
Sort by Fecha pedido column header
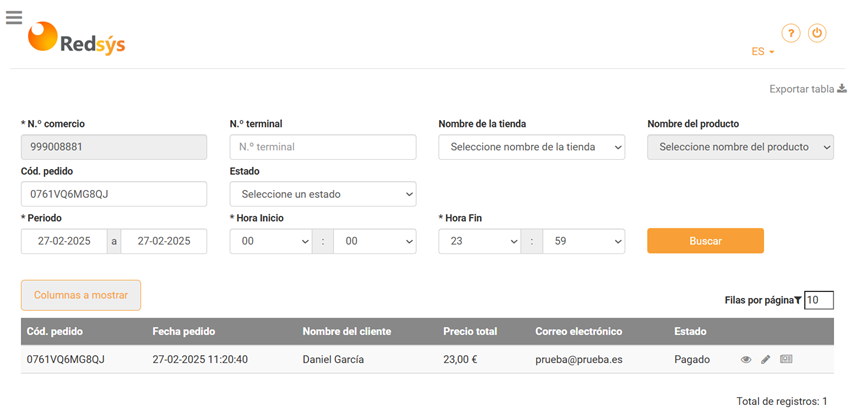click(x=184, y=331)
